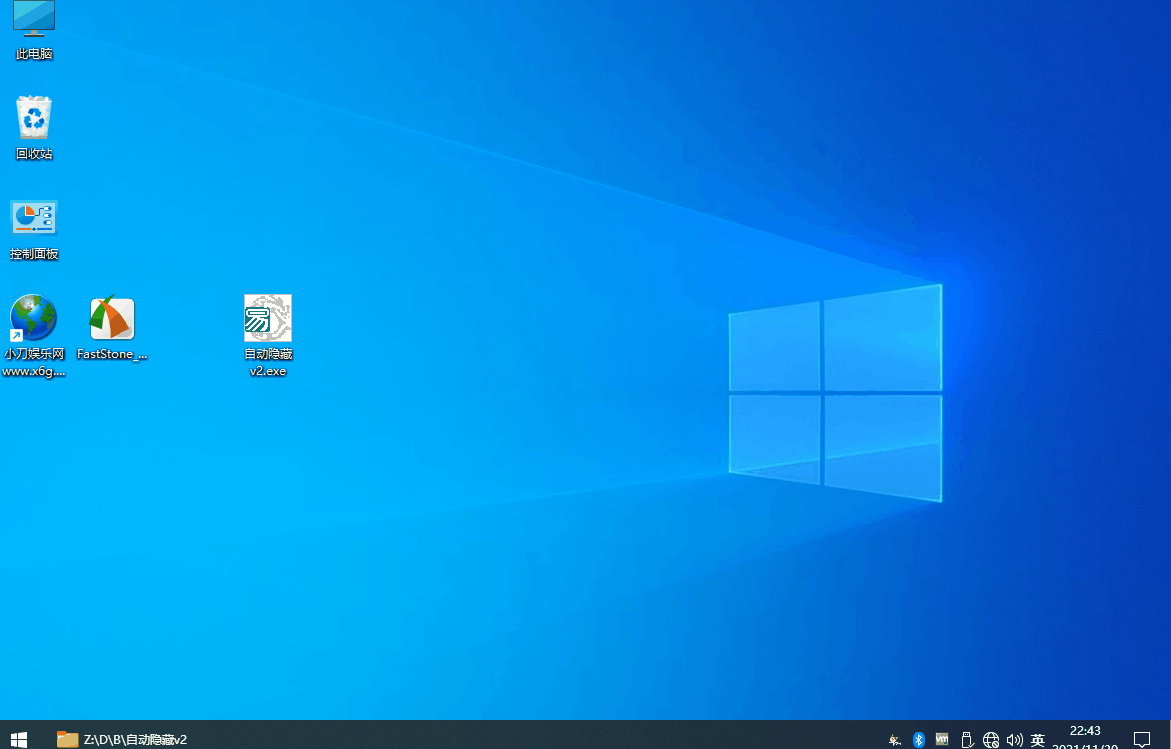This screenshot has width=1171, height=749.
Task: Open the Action Center notification icon
Action: click(x=1141, y=739)
